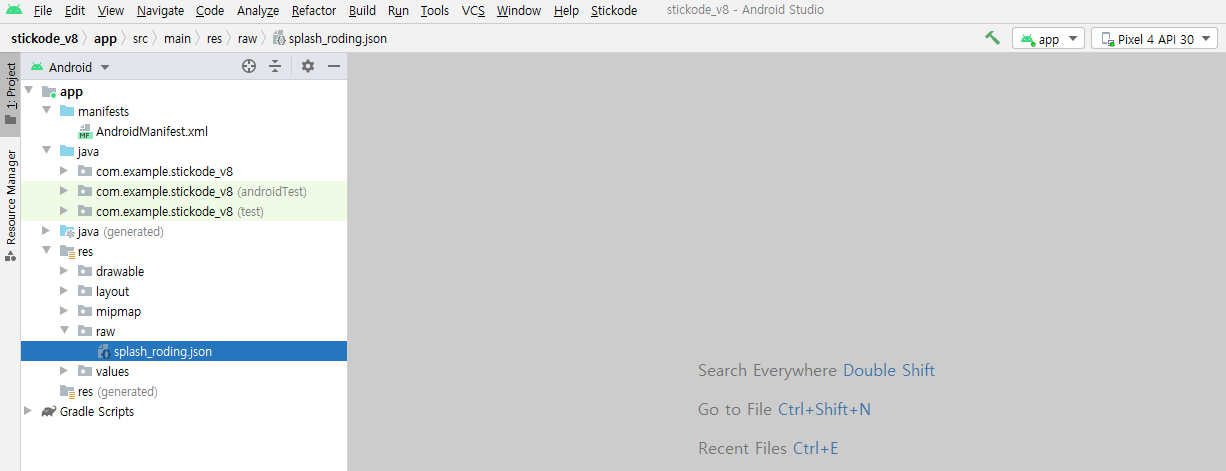This screenshot has height=471, width=1226.
Task: Expand the java (generated) arrow
Action: click(x=47, y=231)
